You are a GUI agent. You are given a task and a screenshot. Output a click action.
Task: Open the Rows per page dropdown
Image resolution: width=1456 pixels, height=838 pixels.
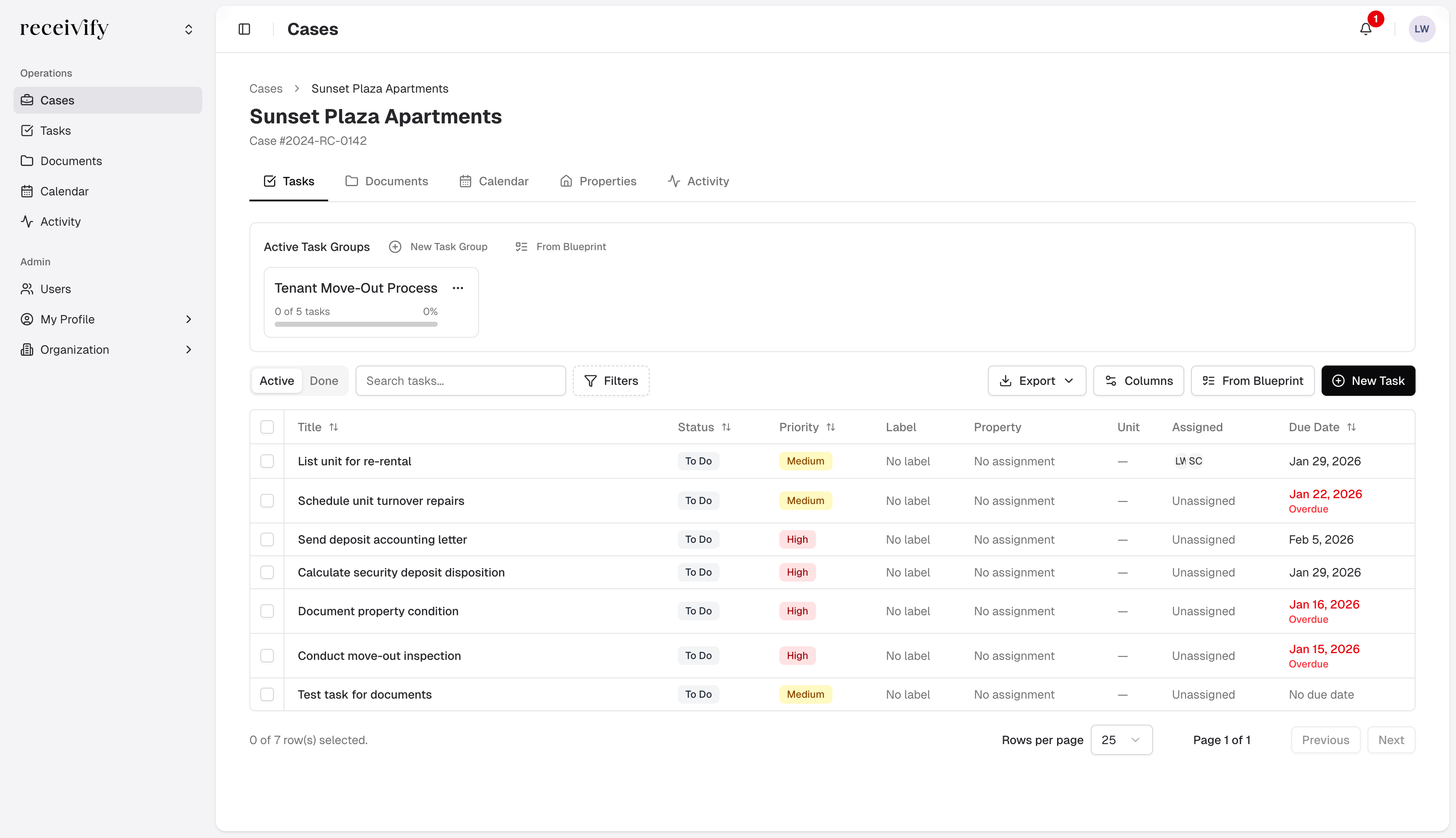point(1120,739)
